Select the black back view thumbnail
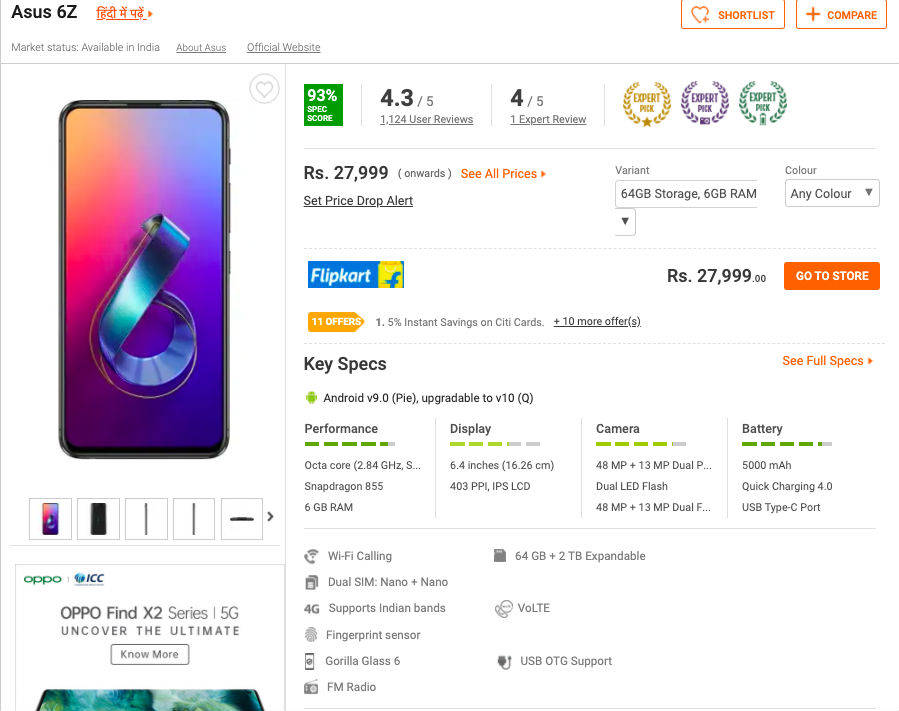Image resolution: width=899 pixels, height=711 pixels. (98, 518)
